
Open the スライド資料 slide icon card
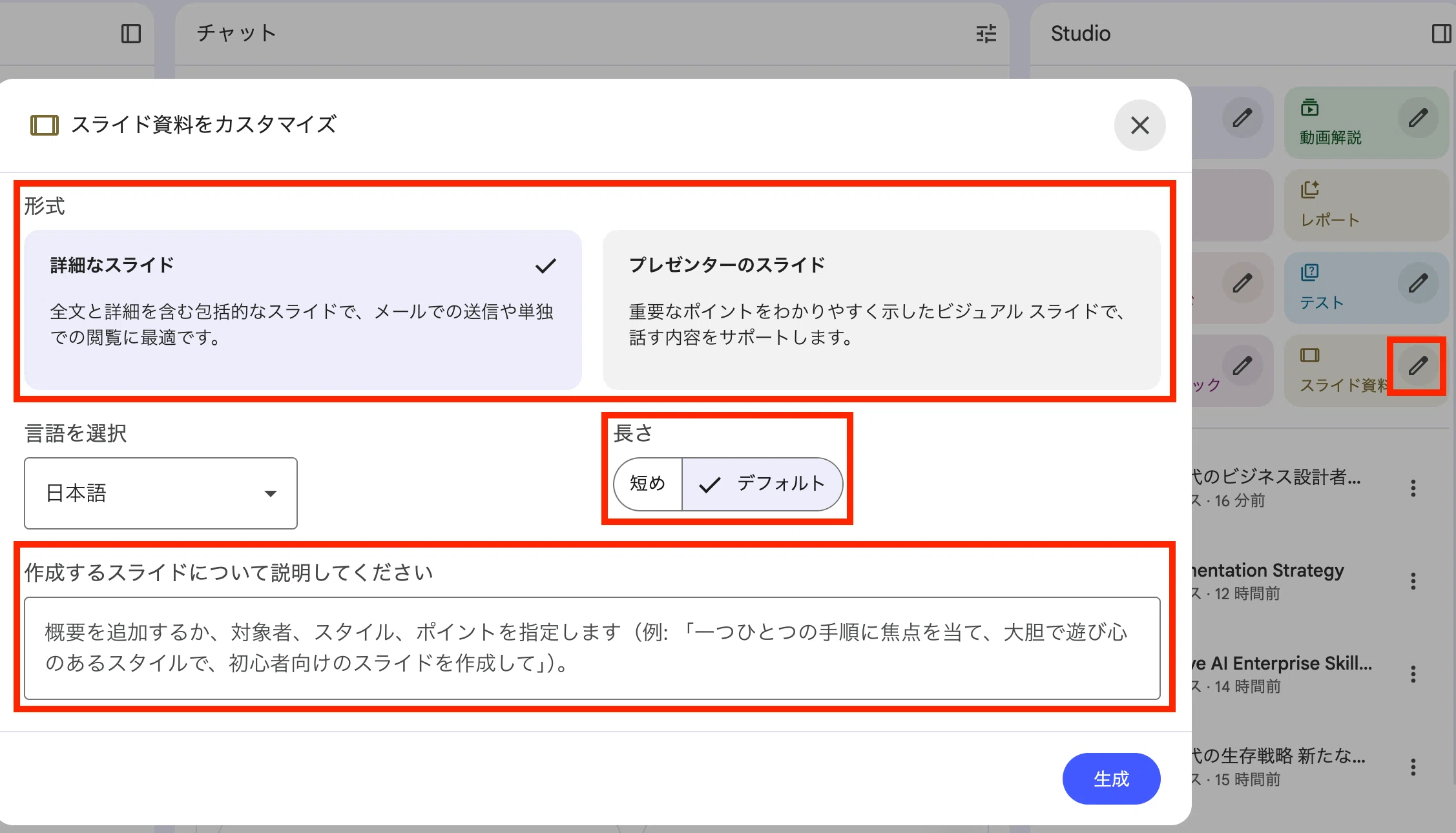(x=1310, y=355)
